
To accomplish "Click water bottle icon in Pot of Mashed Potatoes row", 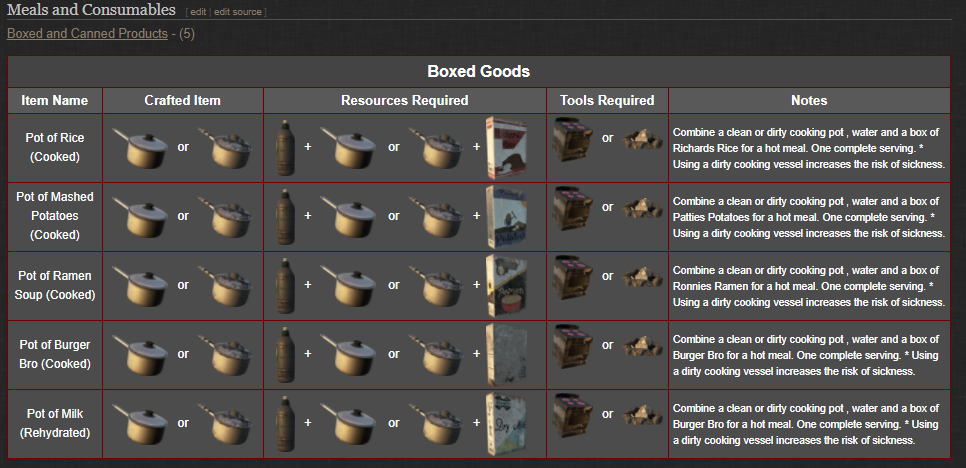I will [285, 217].
